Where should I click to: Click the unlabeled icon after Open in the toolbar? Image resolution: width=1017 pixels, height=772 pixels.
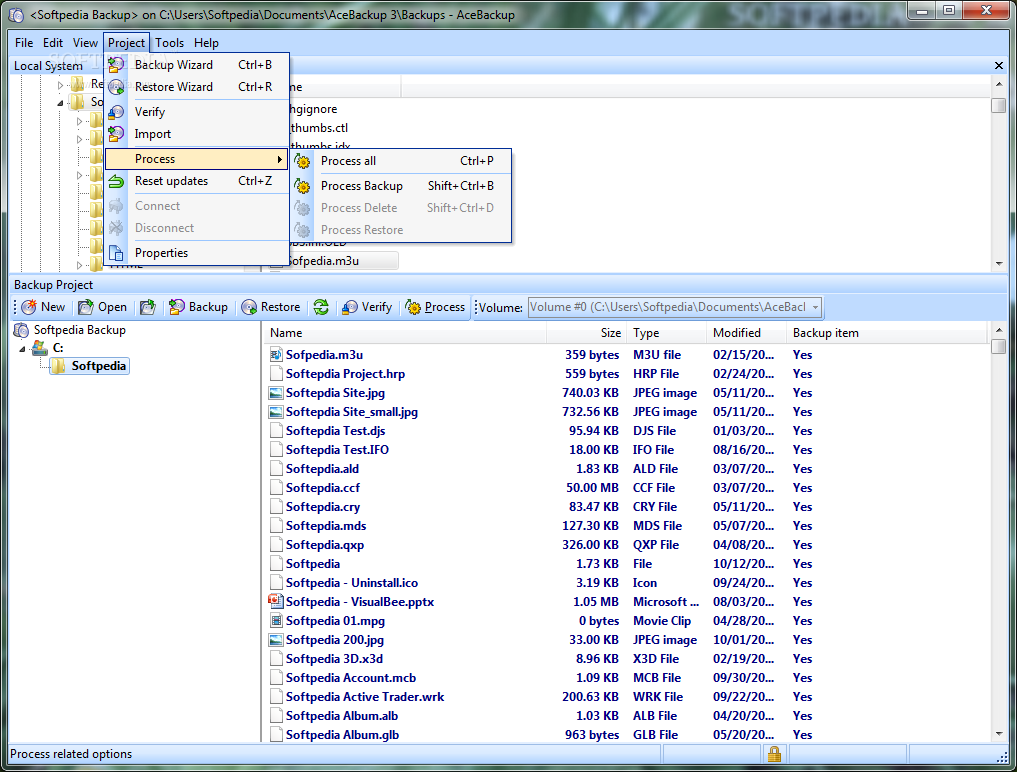tap(148, 307)
